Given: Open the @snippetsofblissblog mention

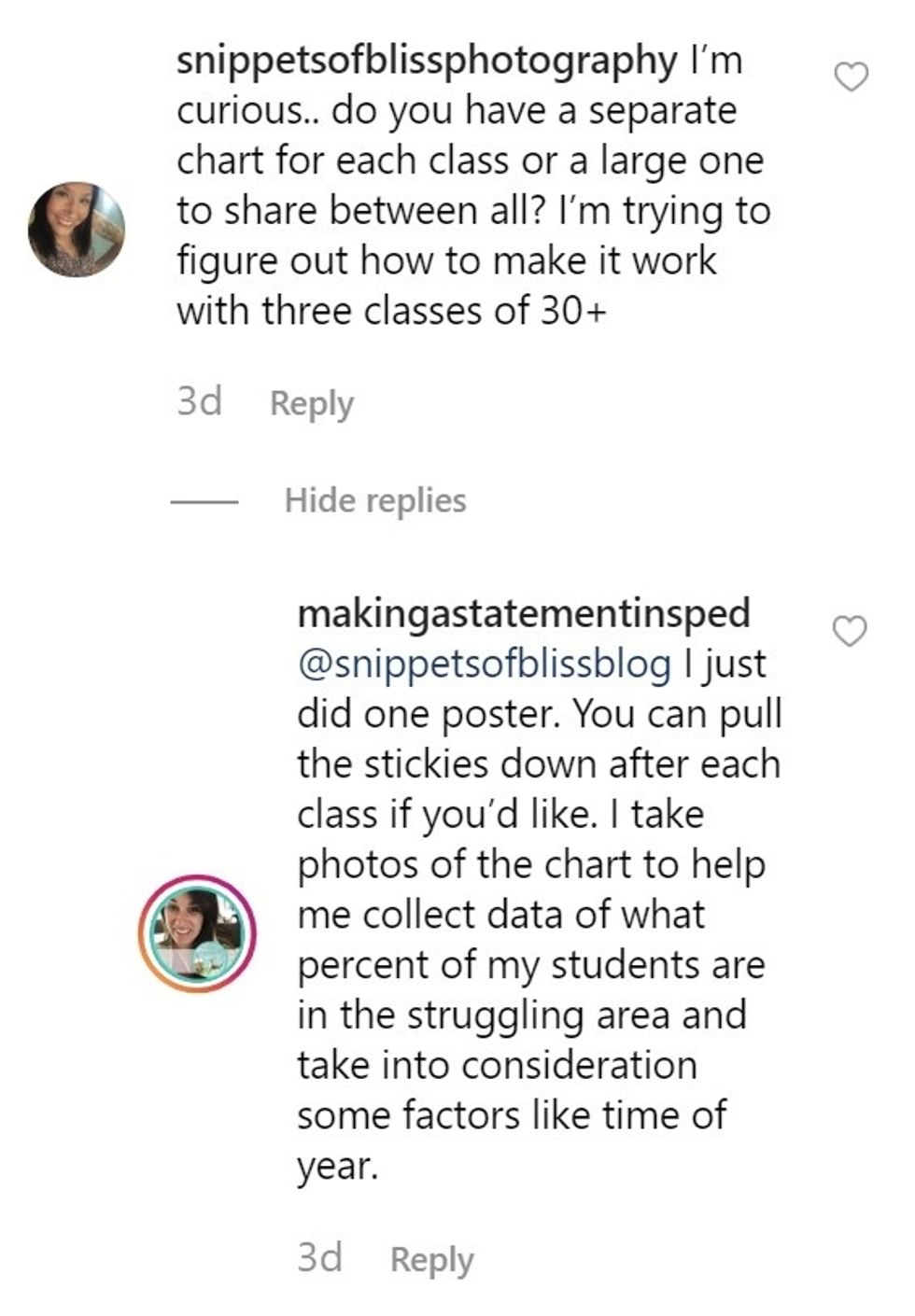Looking at the screenshot, I should pyautogui.click(x=484, y=664).
